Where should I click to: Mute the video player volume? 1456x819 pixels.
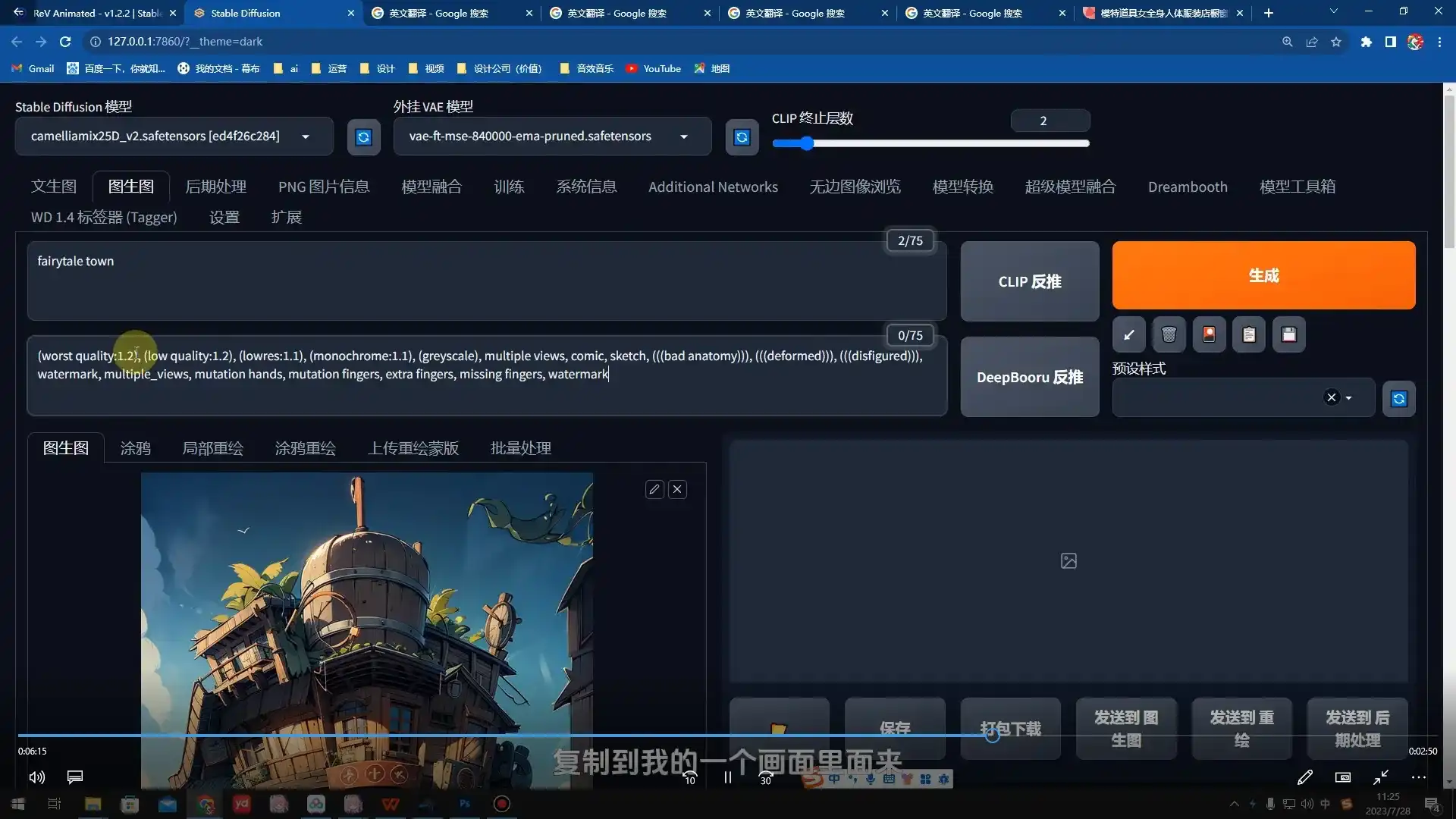tap(36, 777)
